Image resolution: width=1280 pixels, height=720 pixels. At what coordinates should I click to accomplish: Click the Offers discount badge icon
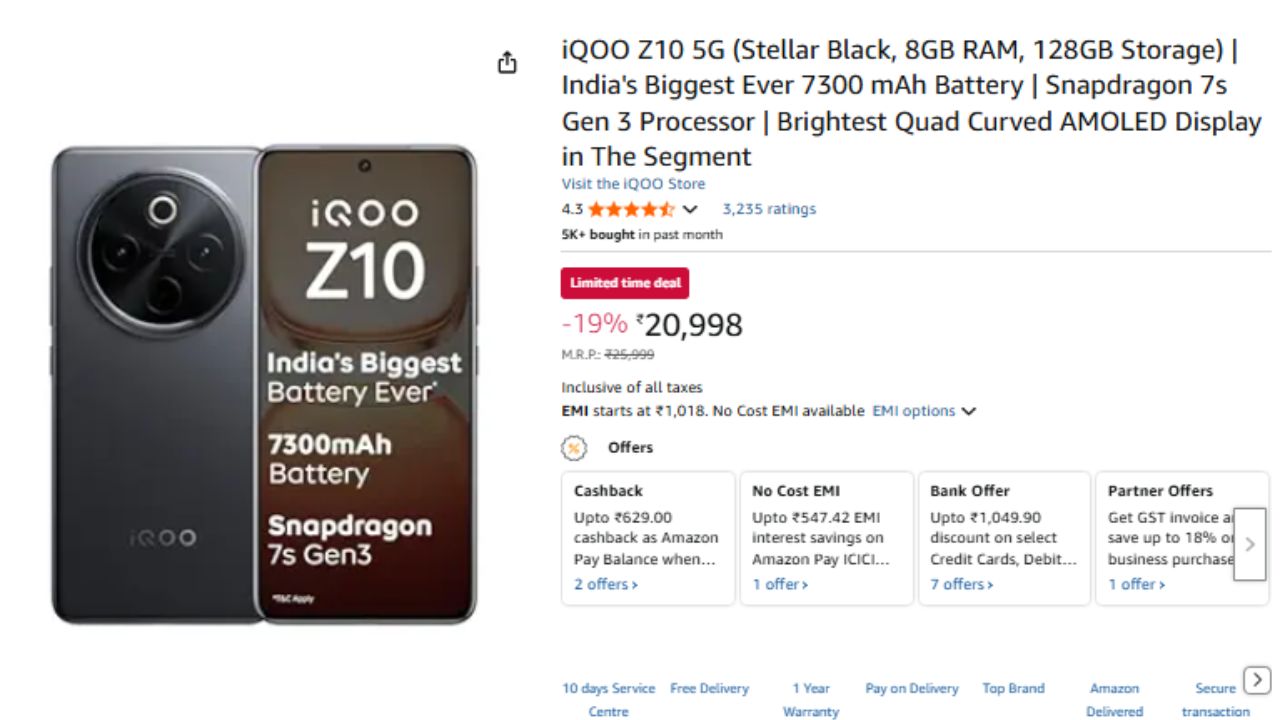coord(574,448)
